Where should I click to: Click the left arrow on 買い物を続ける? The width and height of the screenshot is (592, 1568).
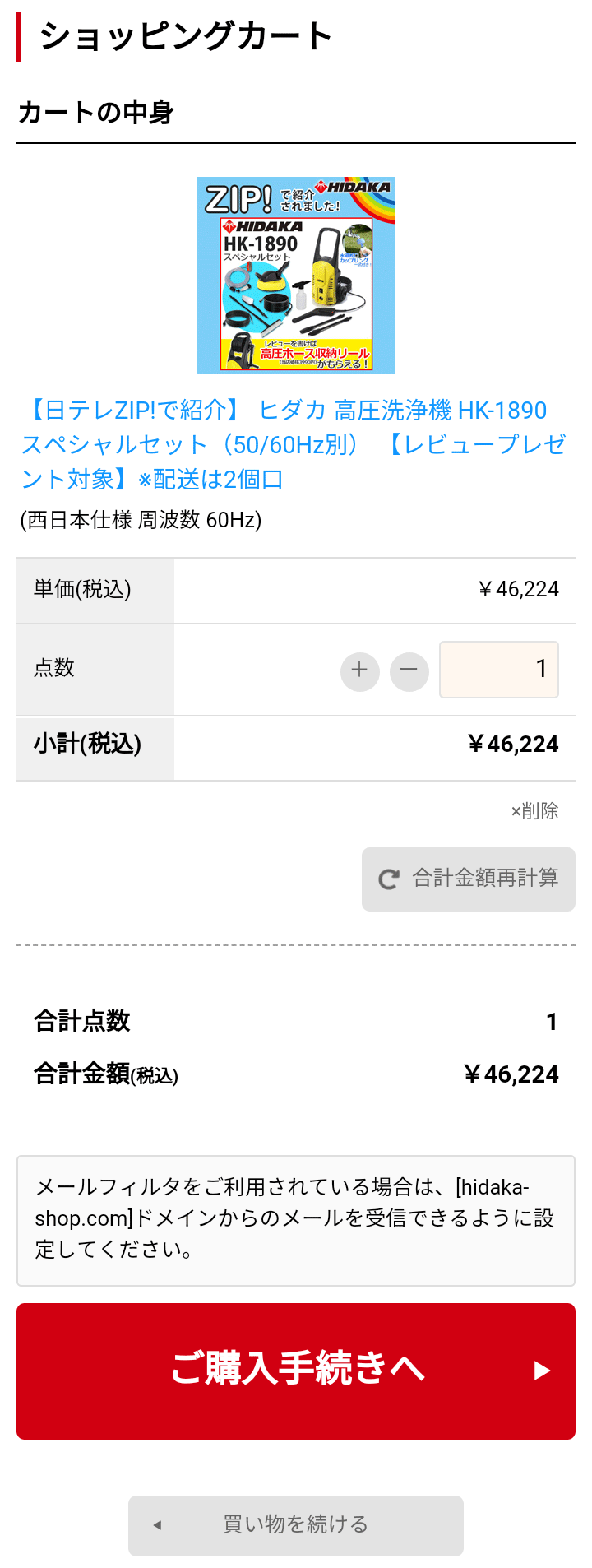[x=157, y=1525]
